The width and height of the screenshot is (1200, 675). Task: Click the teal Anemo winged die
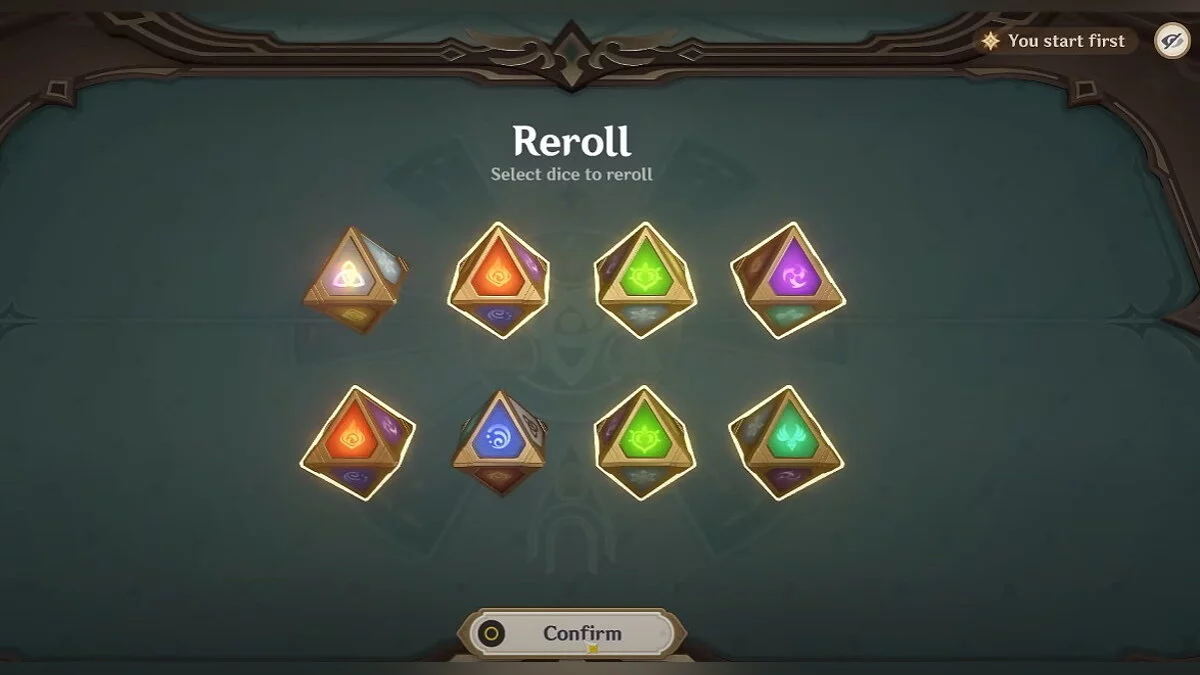[x=787, y=443]
